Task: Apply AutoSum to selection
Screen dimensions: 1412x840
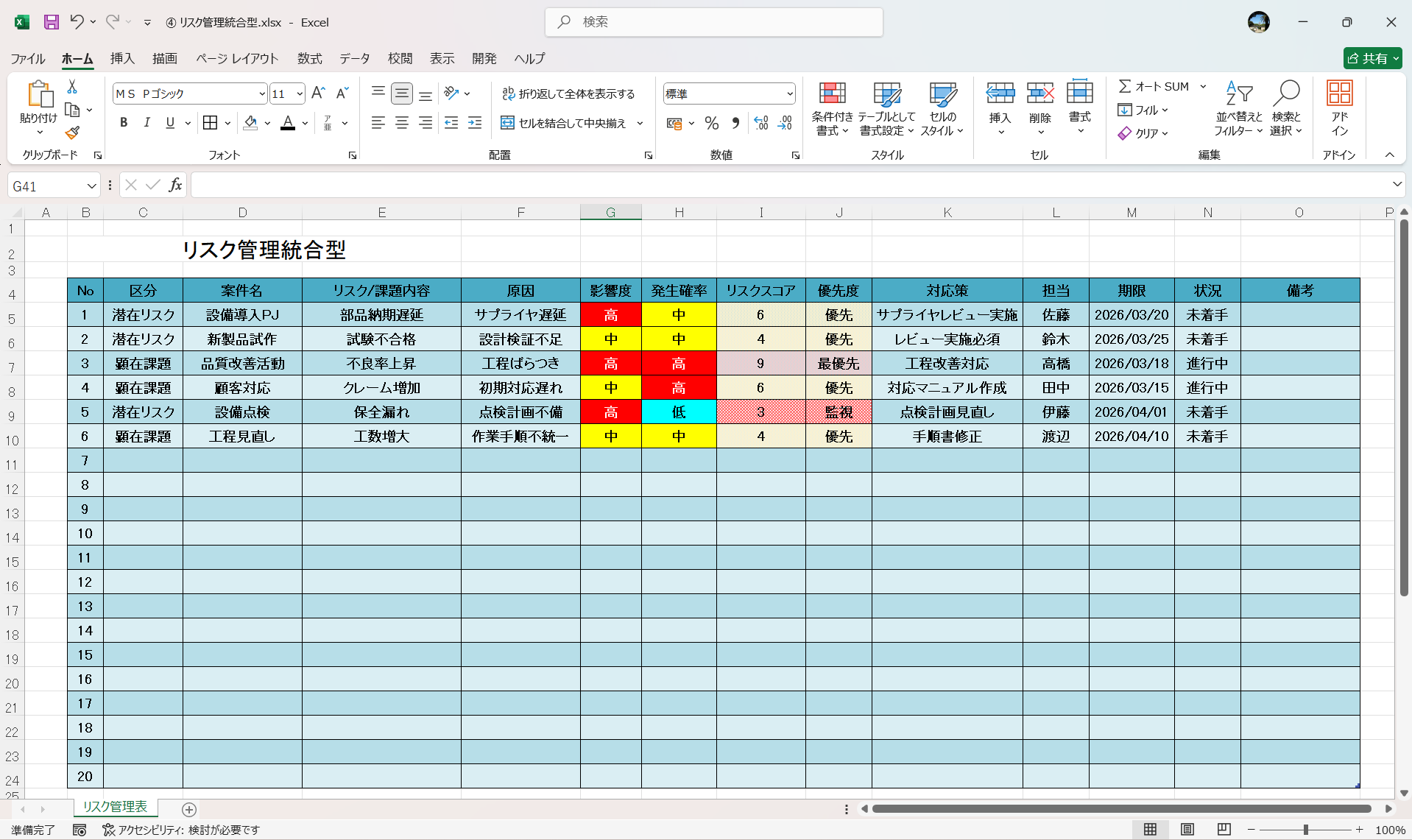Action: coord(1153,85)
